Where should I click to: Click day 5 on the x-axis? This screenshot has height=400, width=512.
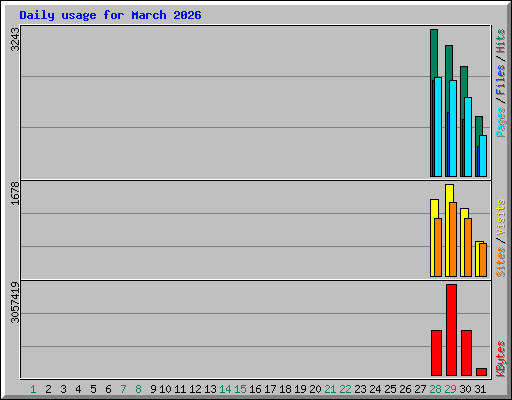93,389
